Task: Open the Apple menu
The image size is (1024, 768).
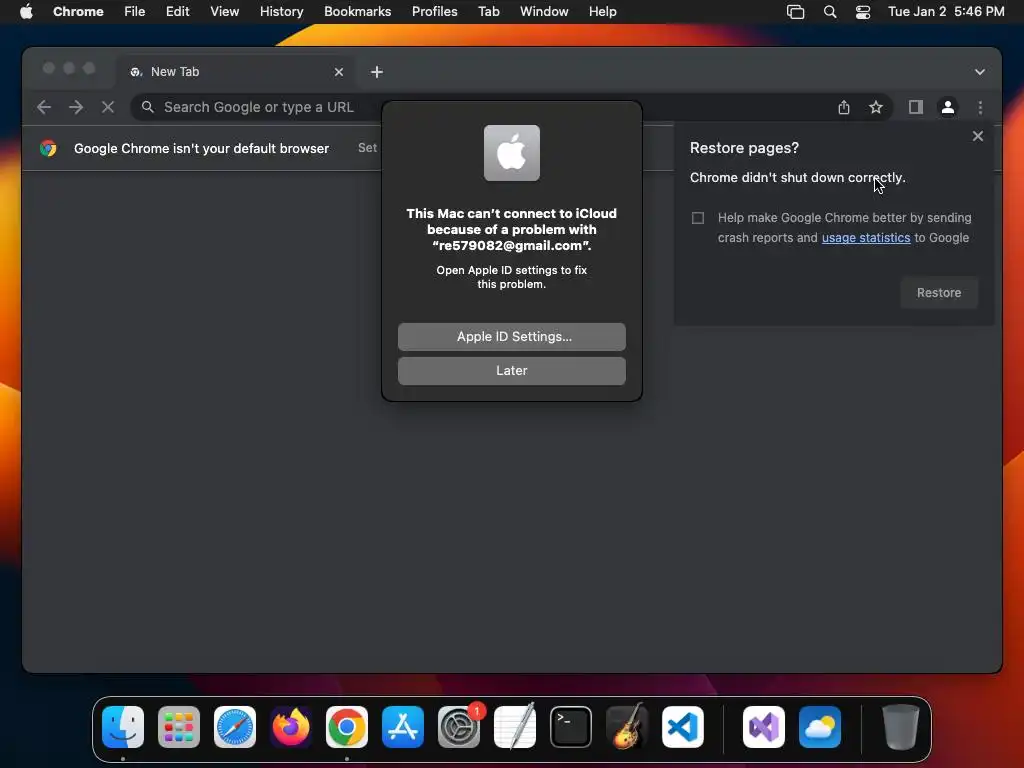Action: pos(26,12)
